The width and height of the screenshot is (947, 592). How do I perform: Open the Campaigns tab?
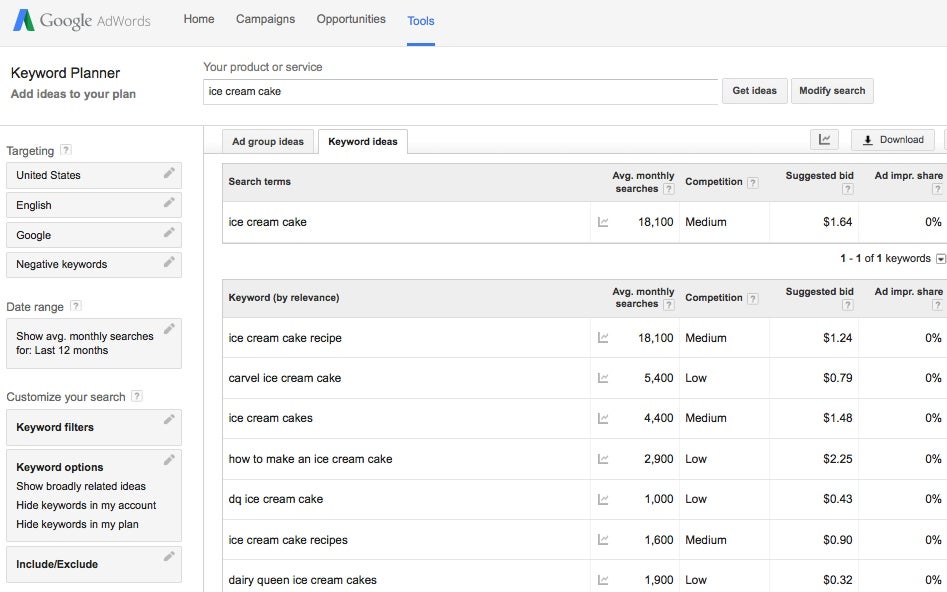[266, 19]
